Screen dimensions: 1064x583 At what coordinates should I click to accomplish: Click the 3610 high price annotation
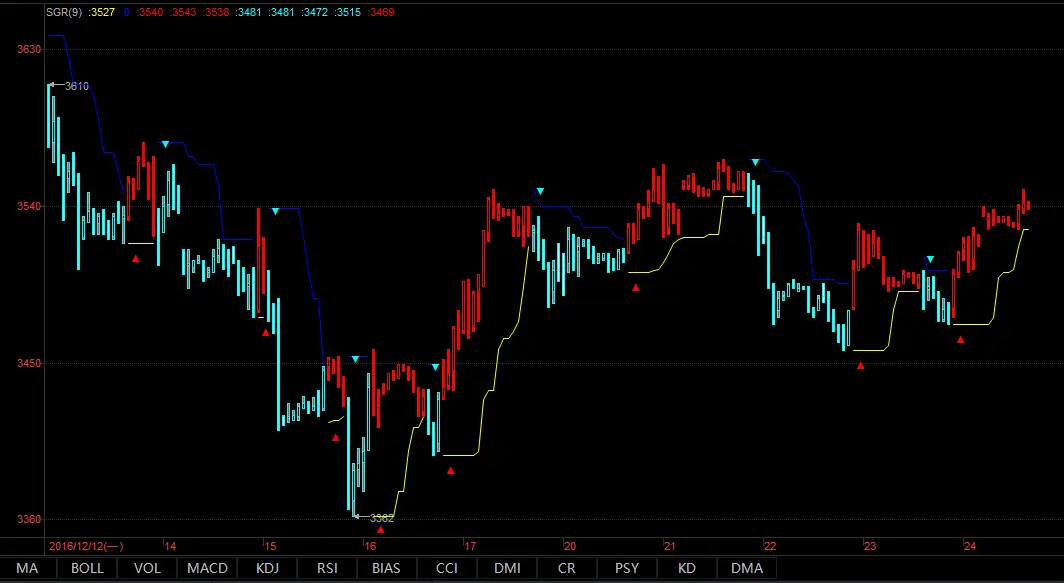[x=76, y=86]
